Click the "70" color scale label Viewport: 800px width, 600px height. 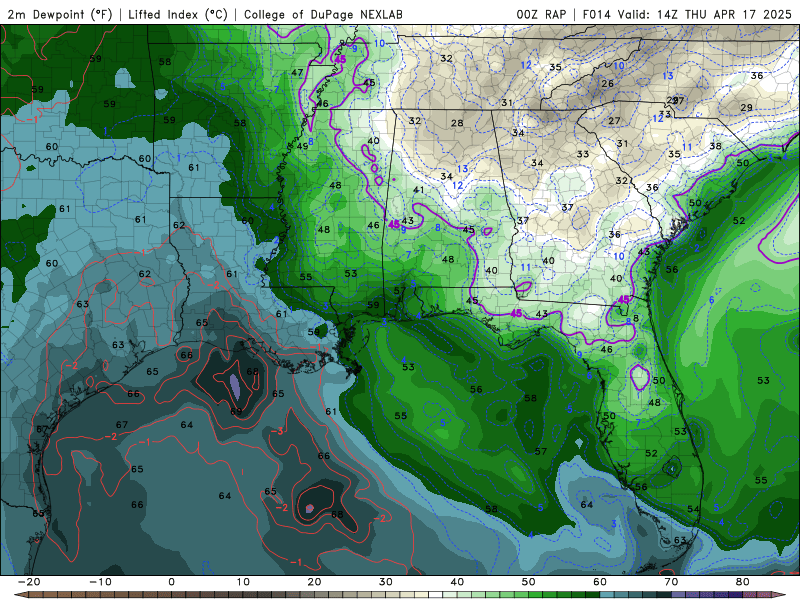click(x=671, y=582)
